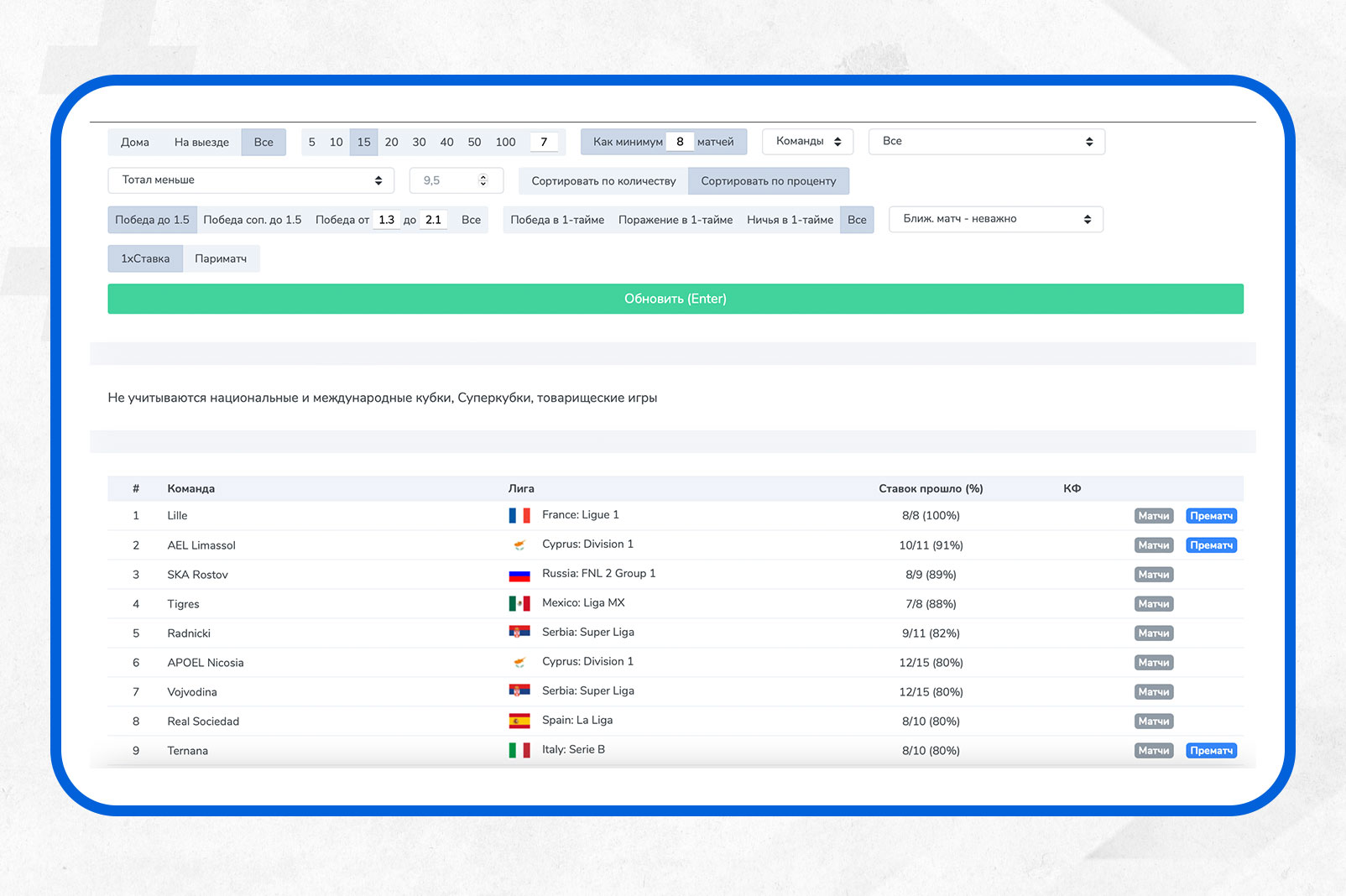
Task: Open Прематч for Lille
Action: [1211, 516]
